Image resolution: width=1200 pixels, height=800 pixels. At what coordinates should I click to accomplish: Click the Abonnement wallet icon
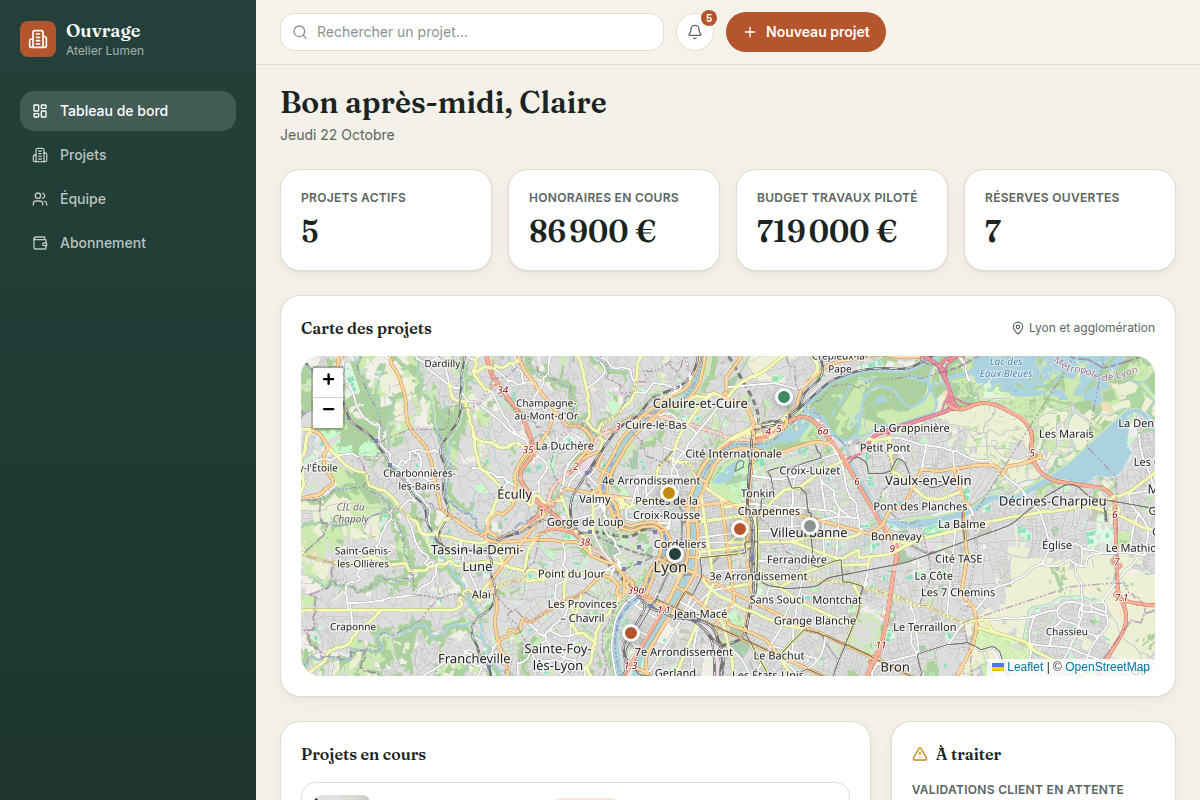coord(40,243)
